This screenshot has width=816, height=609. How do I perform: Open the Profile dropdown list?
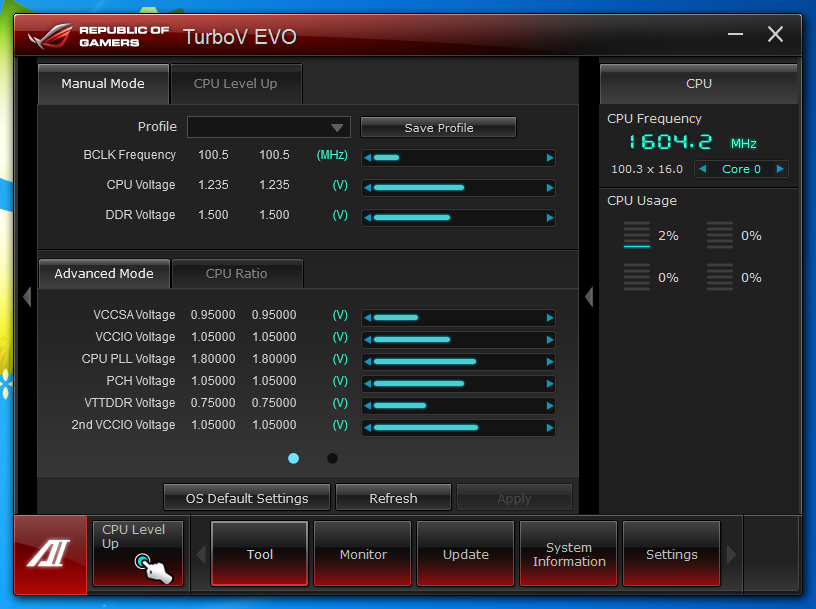269,127
